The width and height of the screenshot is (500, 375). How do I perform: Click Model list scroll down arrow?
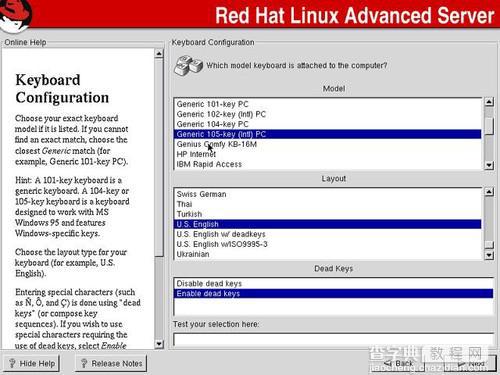(x=489, y=165)
